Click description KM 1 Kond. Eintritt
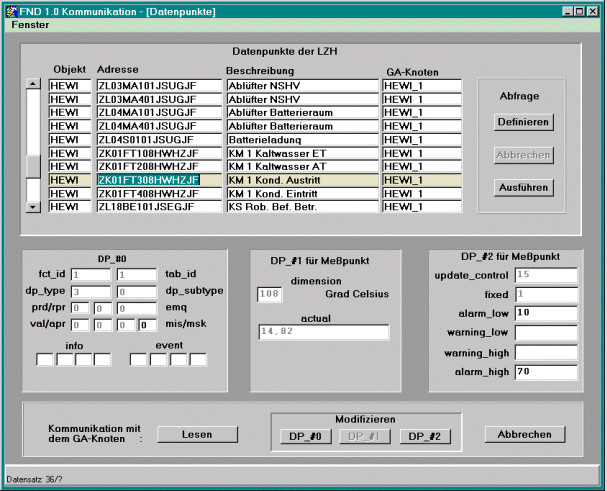607x491 pixels. 303,194
